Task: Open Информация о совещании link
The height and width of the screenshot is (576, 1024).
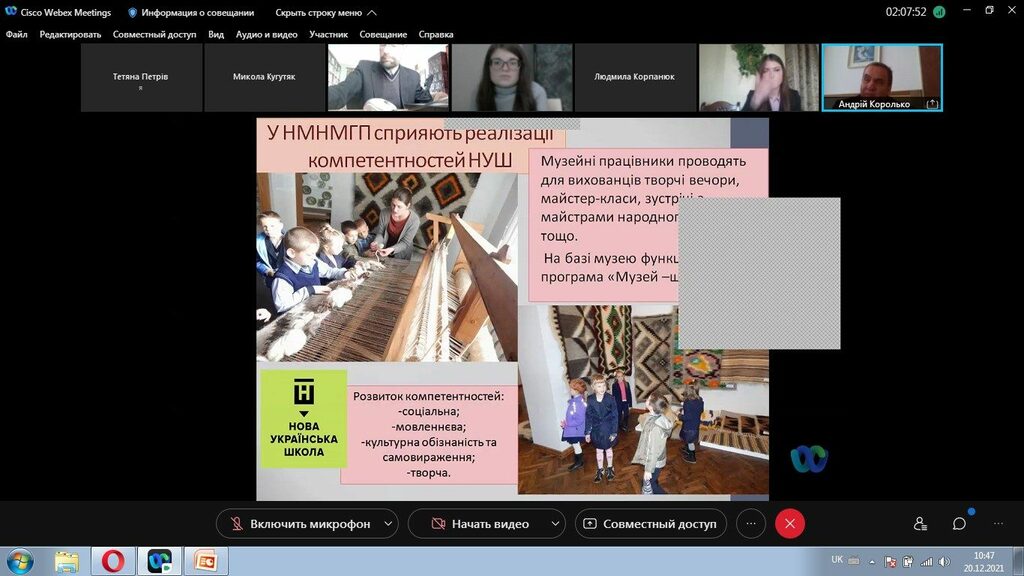Action: [197, 13]
